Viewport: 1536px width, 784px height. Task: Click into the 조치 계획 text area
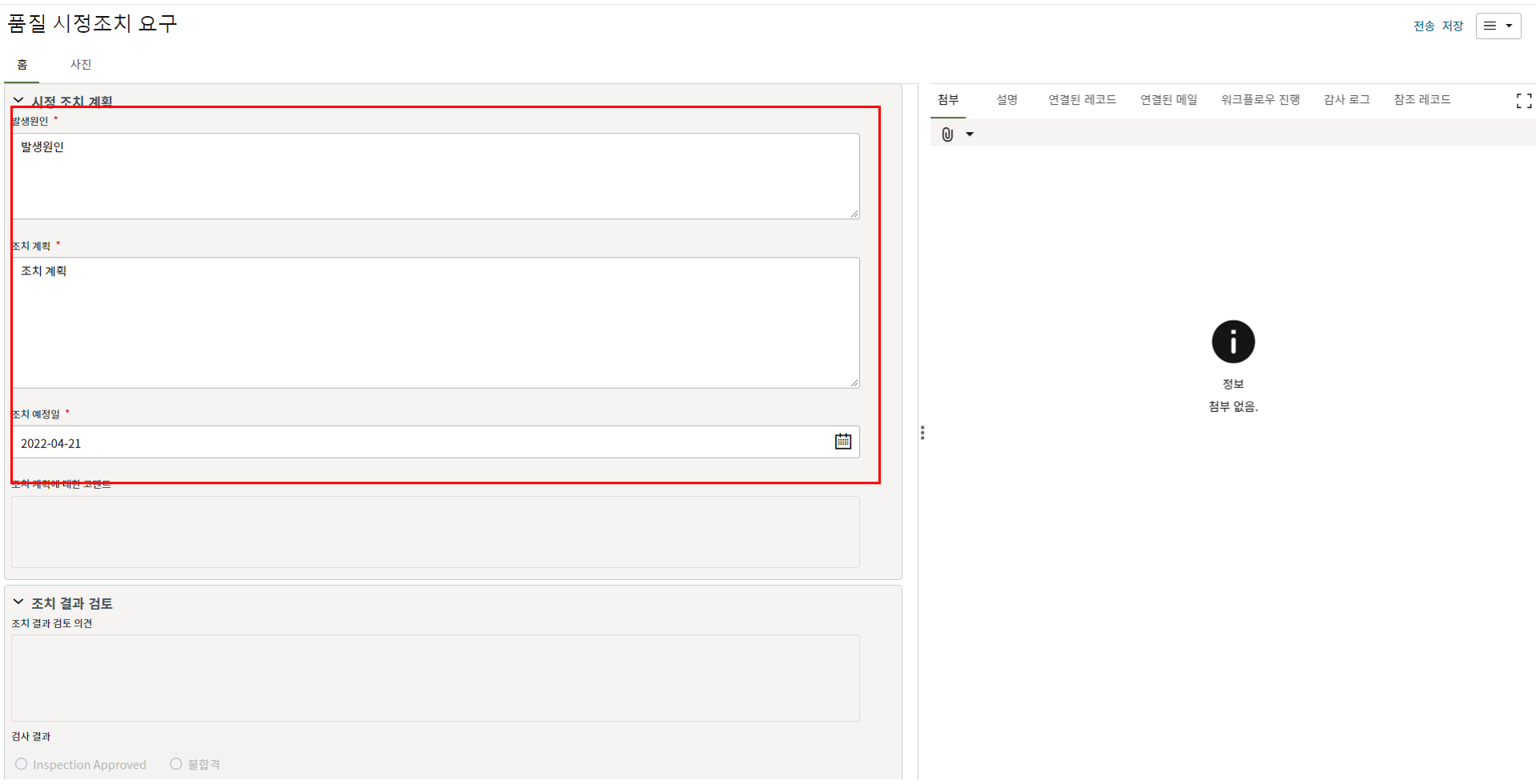[435, 322]
